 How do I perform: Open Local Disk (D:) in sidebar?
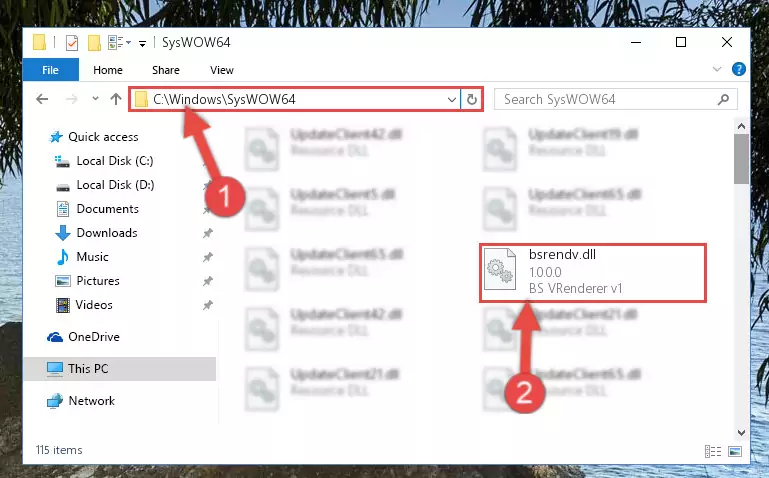tap(115, 185)
